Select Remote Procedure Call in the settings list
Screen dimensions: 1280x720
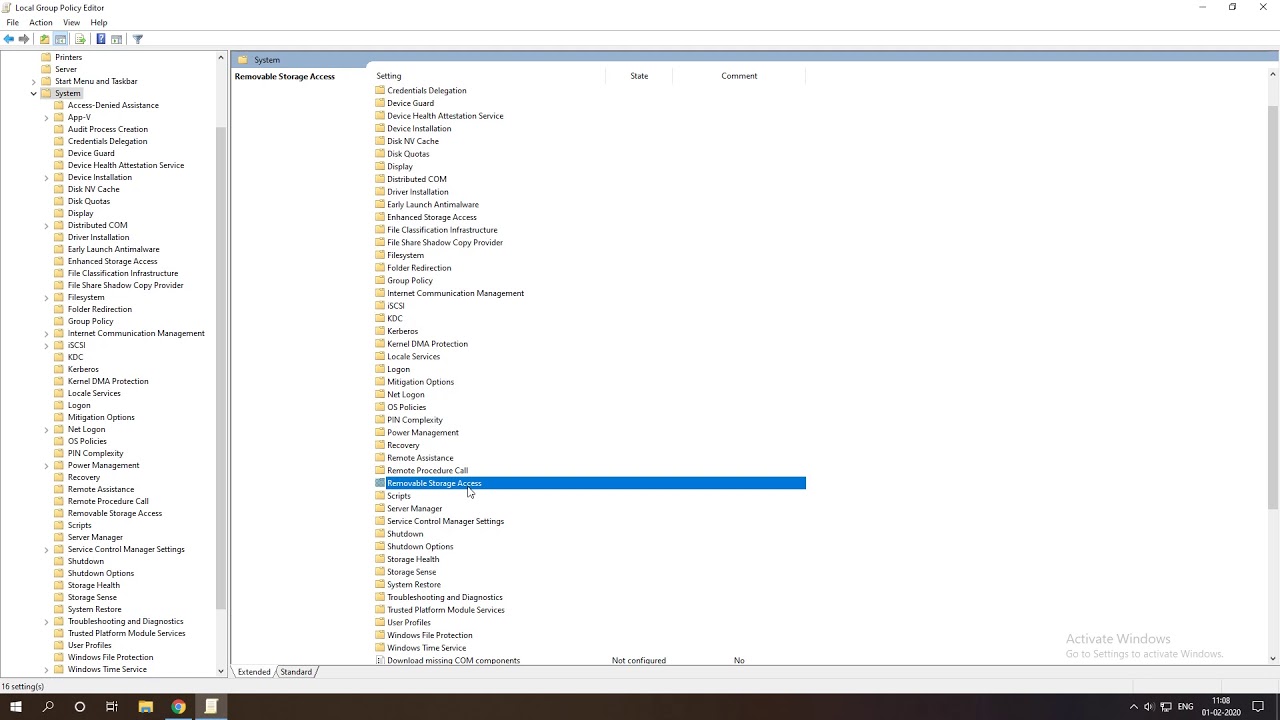(427, 470)
